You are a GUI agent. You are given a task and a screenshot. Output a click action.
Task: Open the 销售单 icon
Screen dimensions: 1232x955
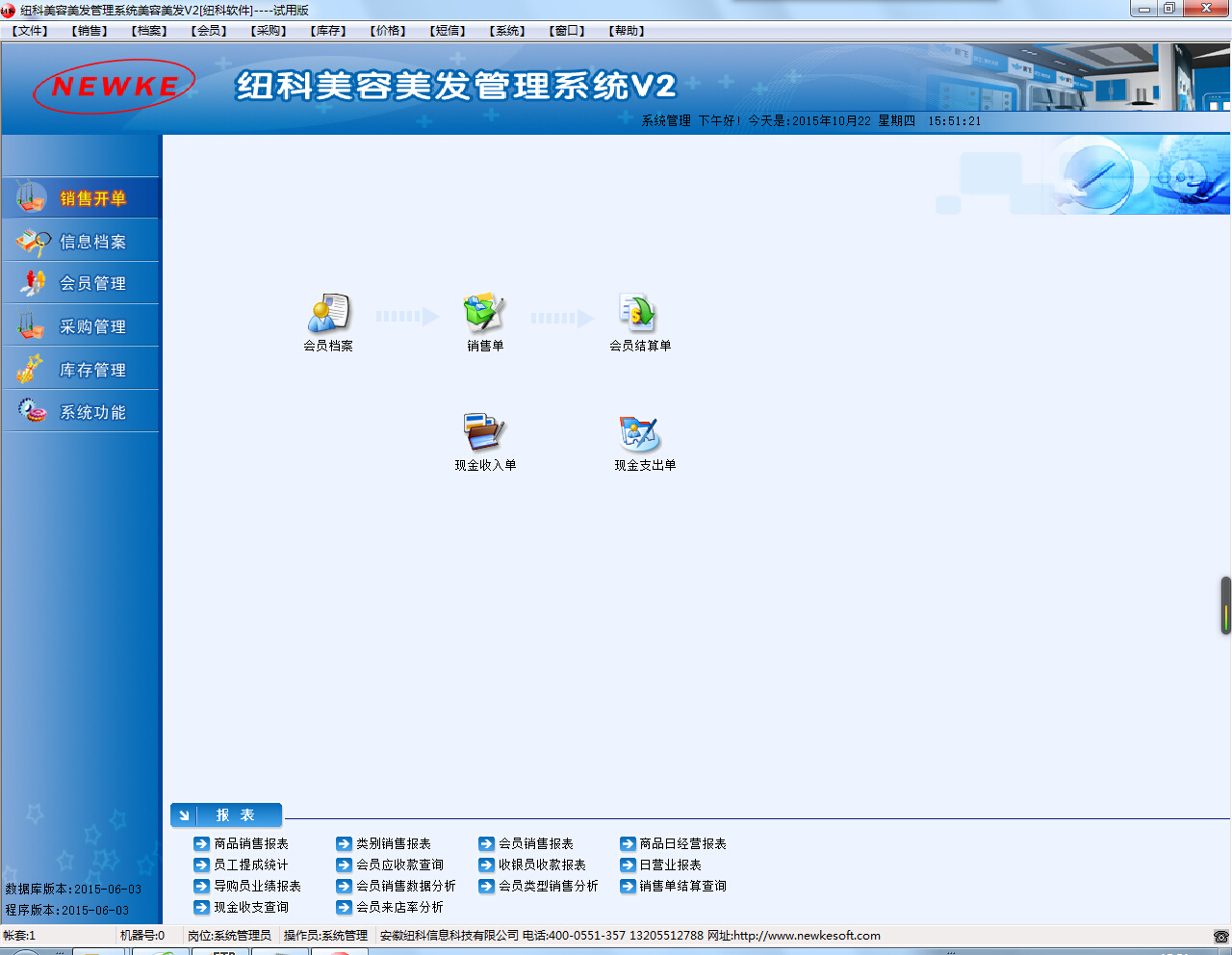(x=484, y=315)
